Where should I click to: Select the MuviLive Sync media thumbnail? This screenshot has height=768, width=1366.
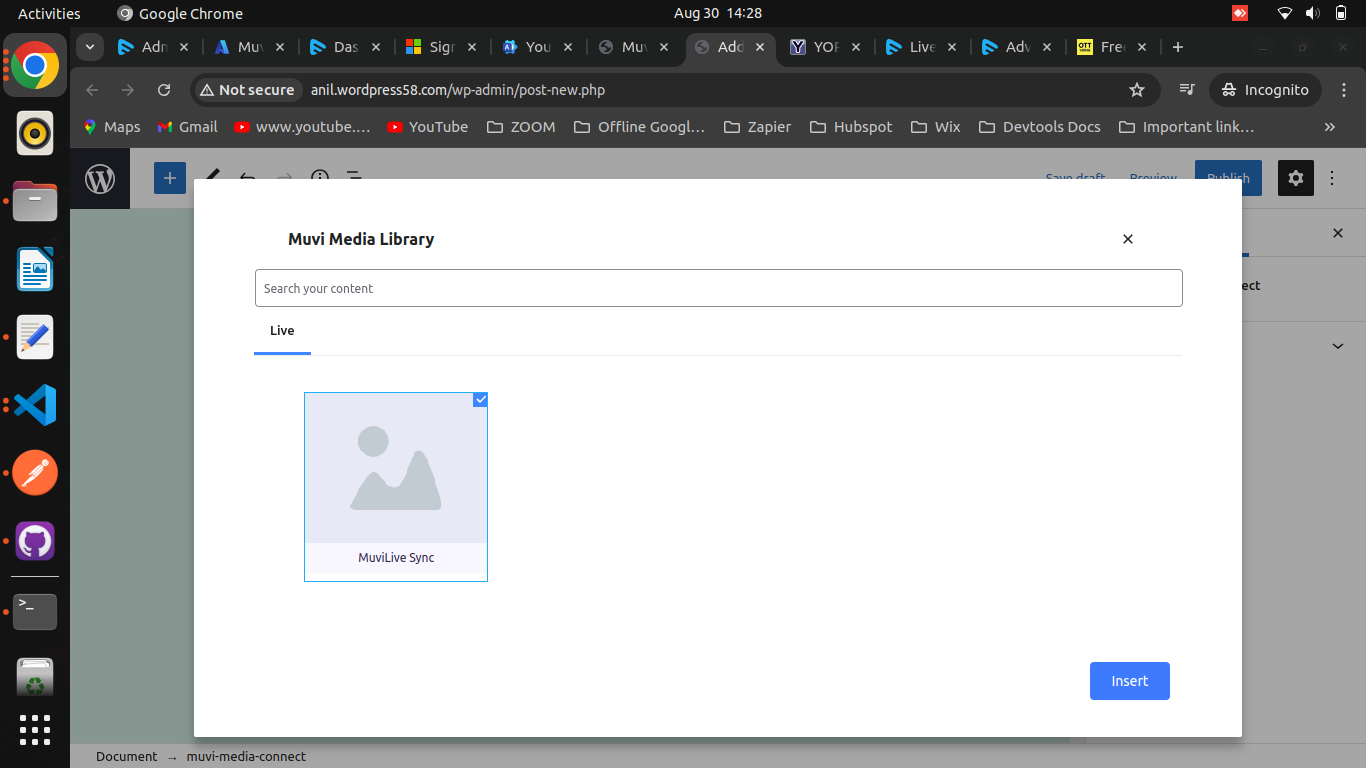click(x=396, y=468)
